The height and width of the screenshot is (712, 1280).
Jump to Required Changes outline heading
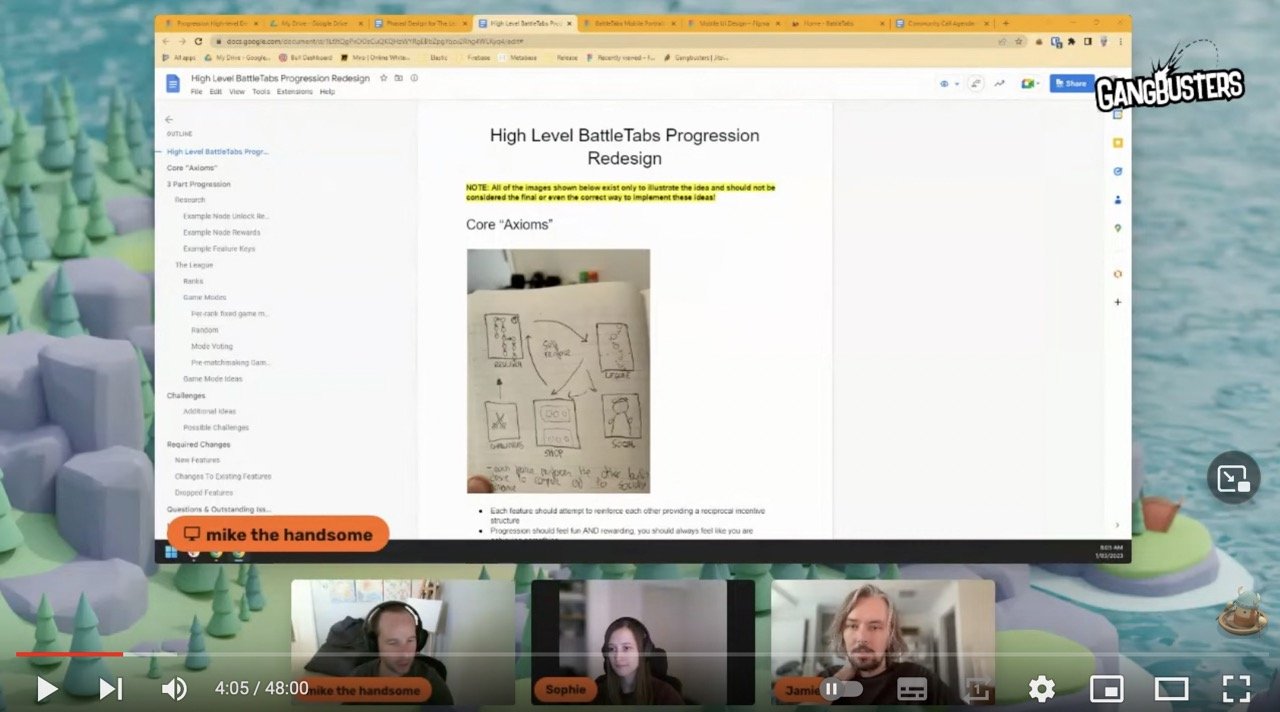tap(198, 444)
